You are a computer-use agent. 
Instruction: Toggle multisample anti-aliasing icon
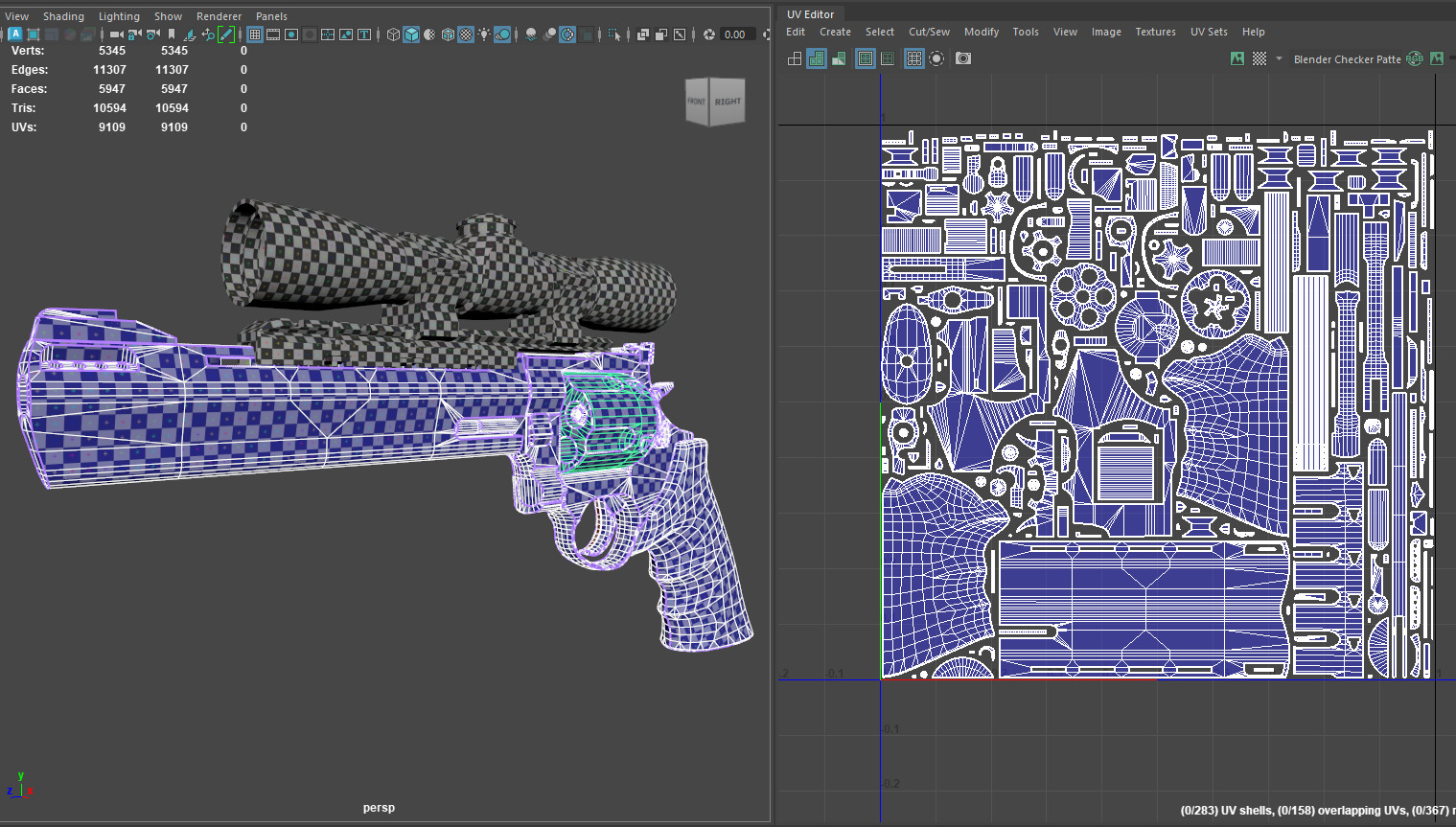[567, 34]
